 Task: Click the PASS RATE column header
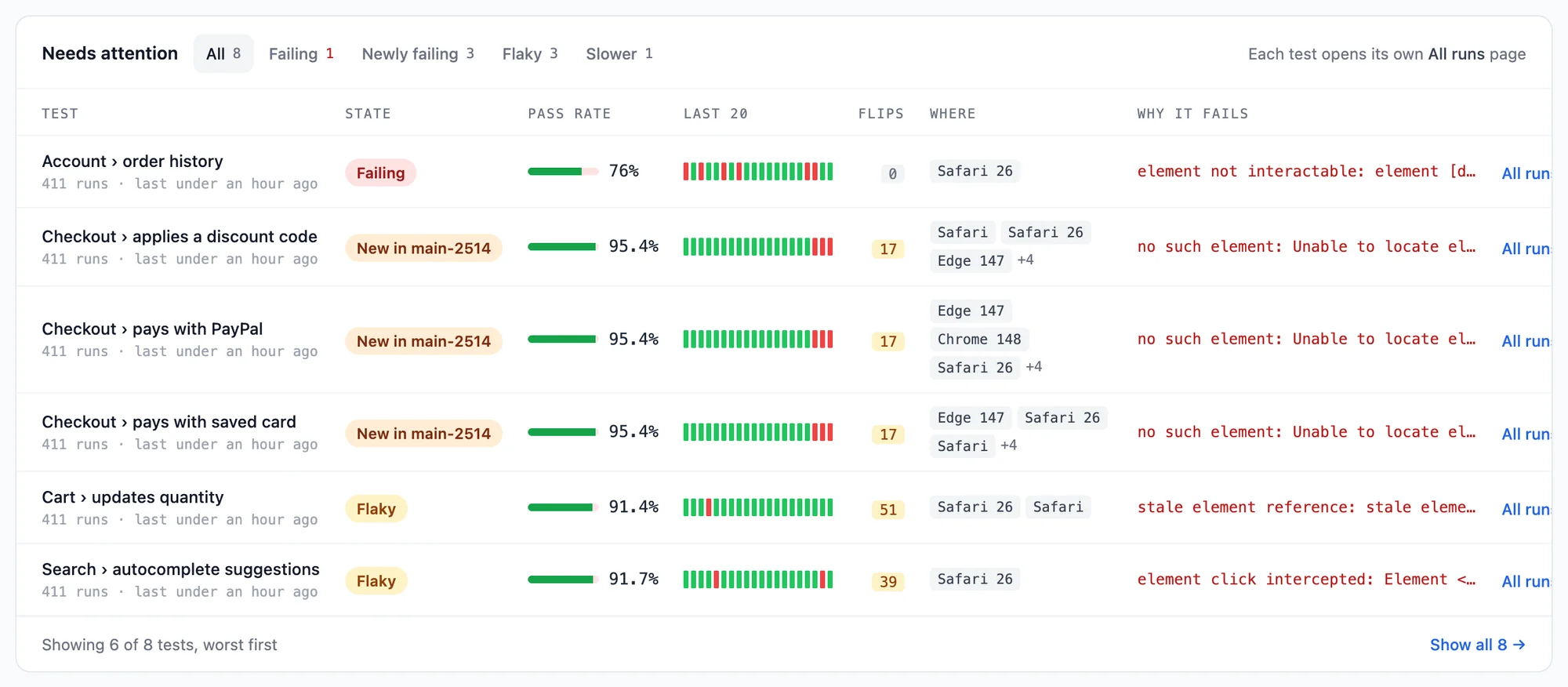(x=569, y=114)
